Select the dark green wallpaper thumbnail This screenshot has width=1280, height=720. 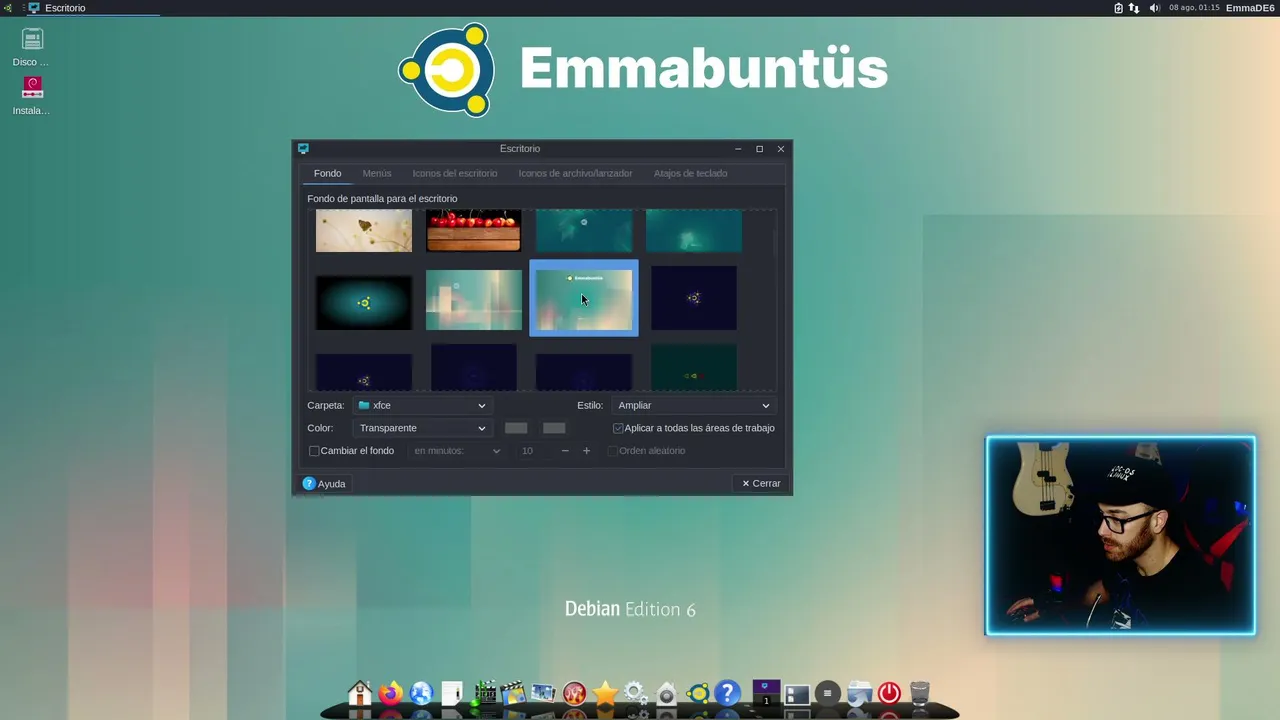pyautogui.click(x=694, y=367)
